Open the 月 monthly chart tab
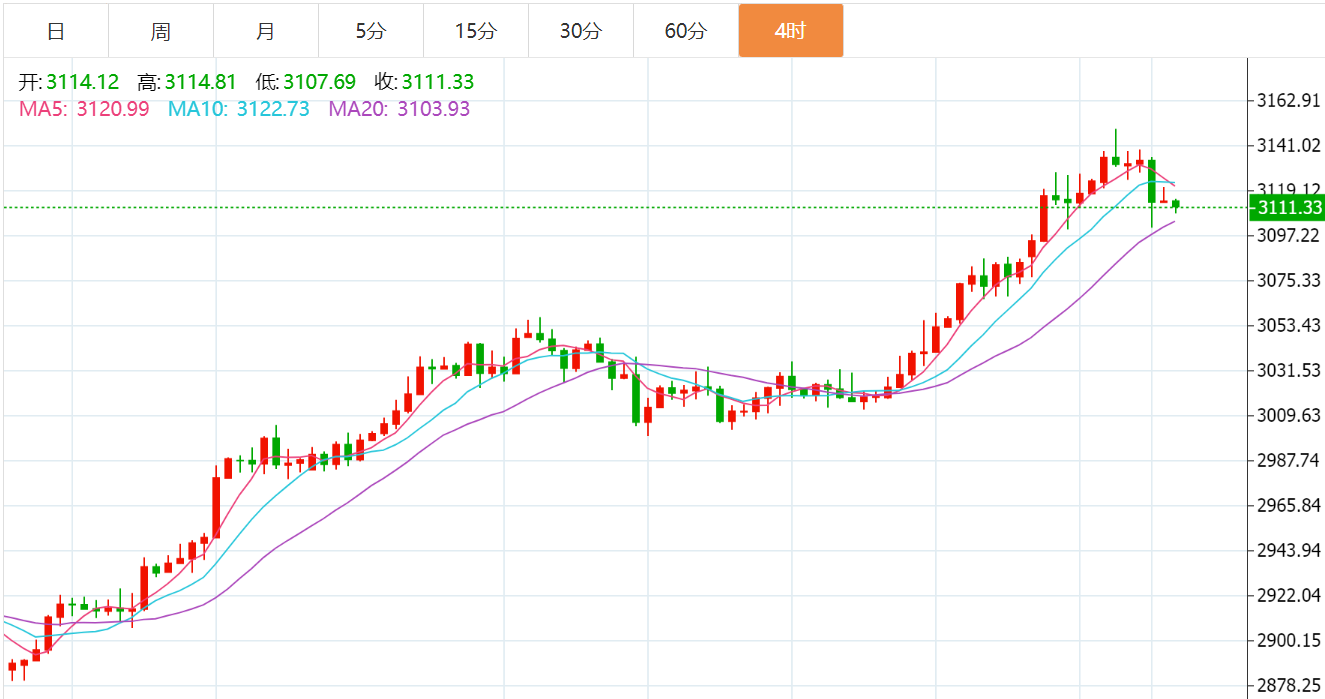The width and height of the screenshot is (1325, 699). 266,31
